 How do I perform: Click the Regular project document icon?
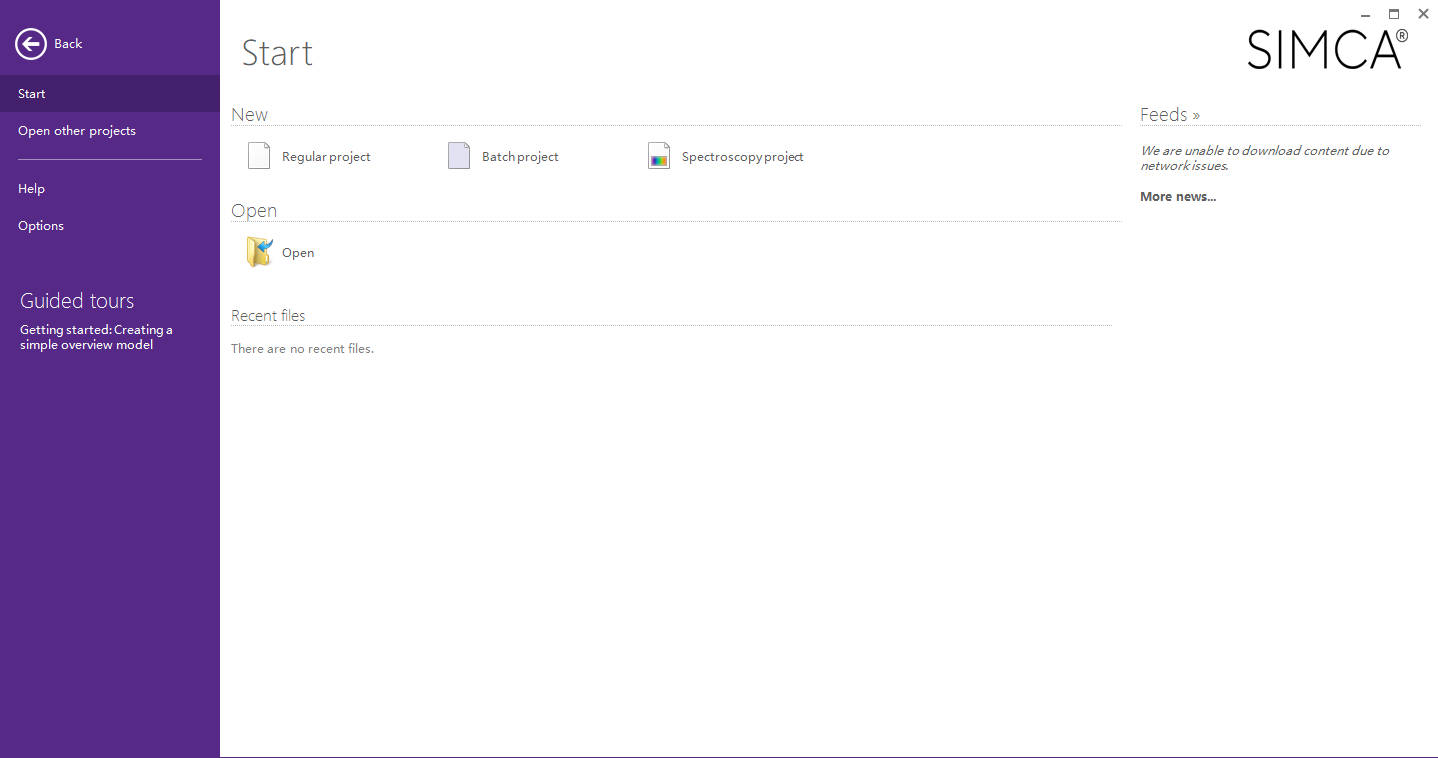coord(259,156)
